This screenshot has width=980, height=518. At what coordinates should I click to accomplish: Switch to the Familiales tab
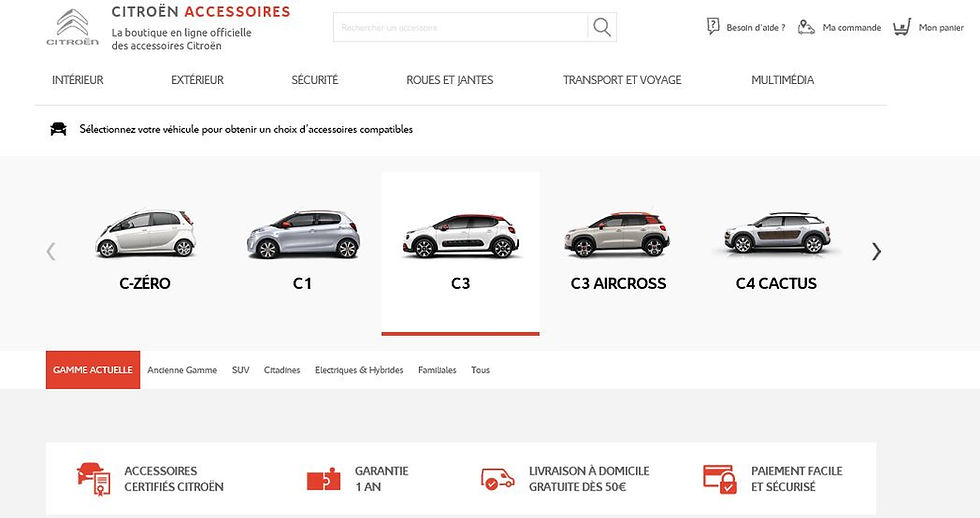437,370
